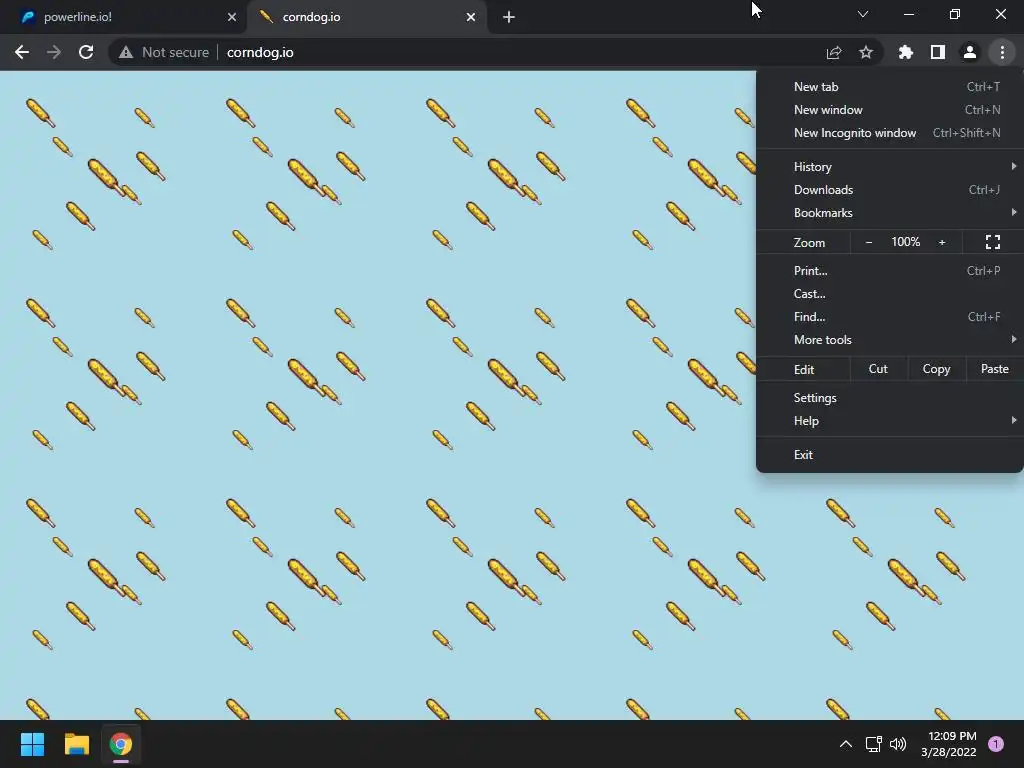
Task: Open network status in system tray
Action: [873, 744]
